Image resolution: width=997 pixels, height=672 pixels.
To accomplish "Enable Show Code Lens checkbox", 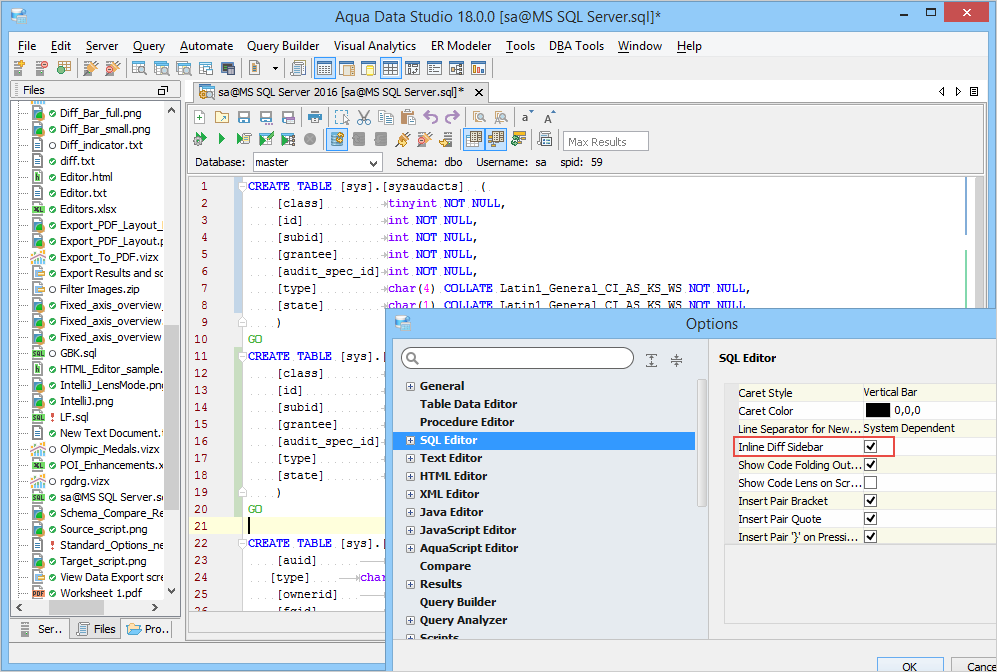I will [x=870, y=483].
